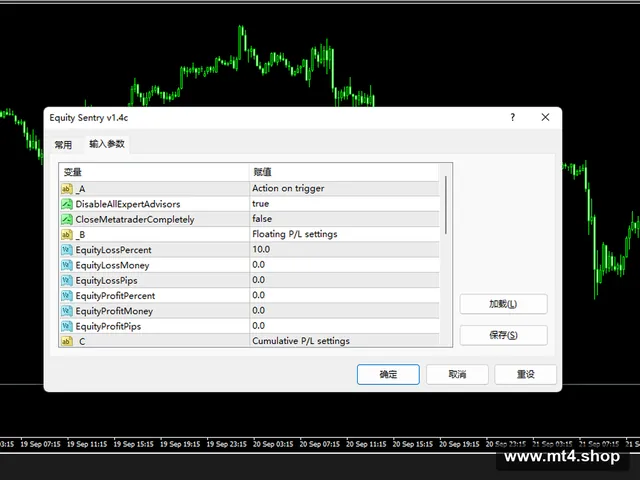640x480 pixels.
Task: Click the boolean icon beside DisableAllExpertAdvisors
Action: [x=67, y=204]
